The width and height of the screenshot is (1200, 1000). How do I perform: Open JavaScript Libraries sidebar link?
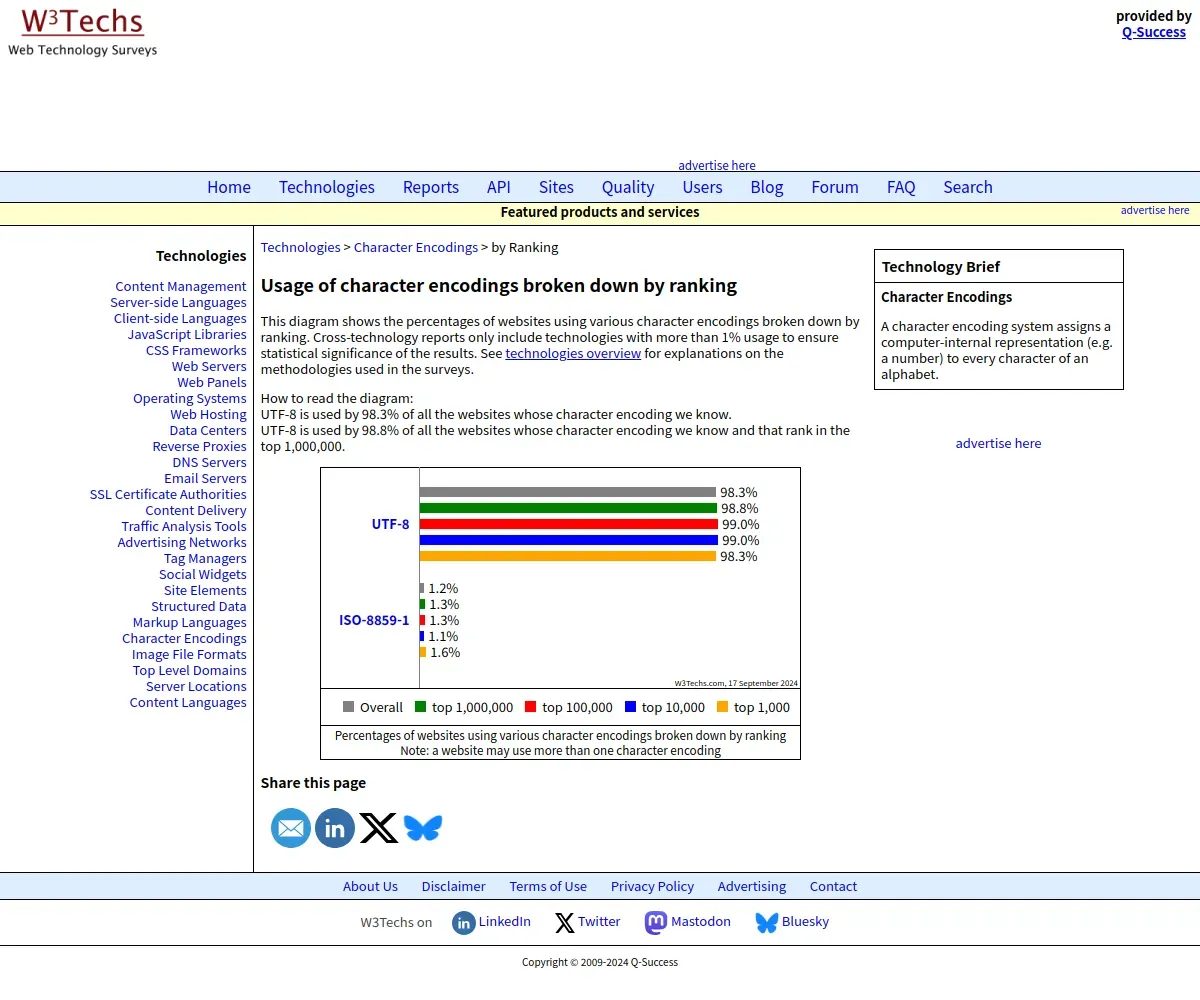tap(187, 334)
